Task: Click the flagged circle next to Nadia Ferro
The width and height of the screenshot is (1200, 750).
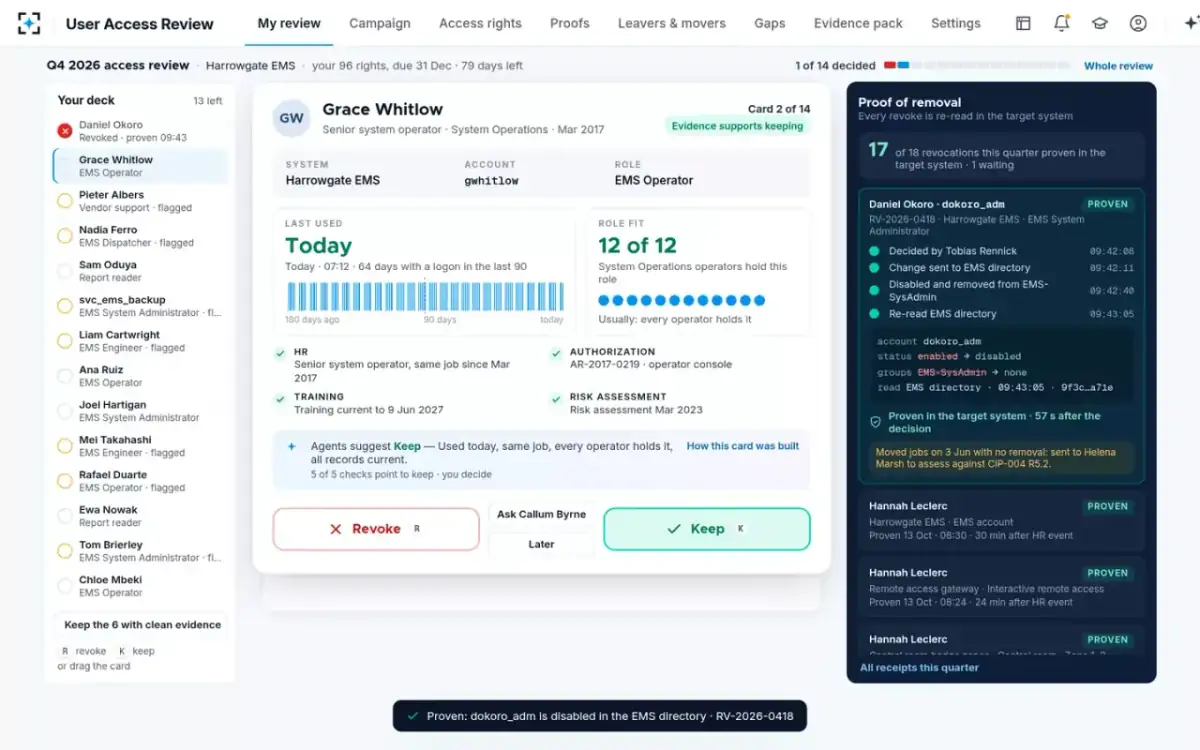Action: [65, 236]
